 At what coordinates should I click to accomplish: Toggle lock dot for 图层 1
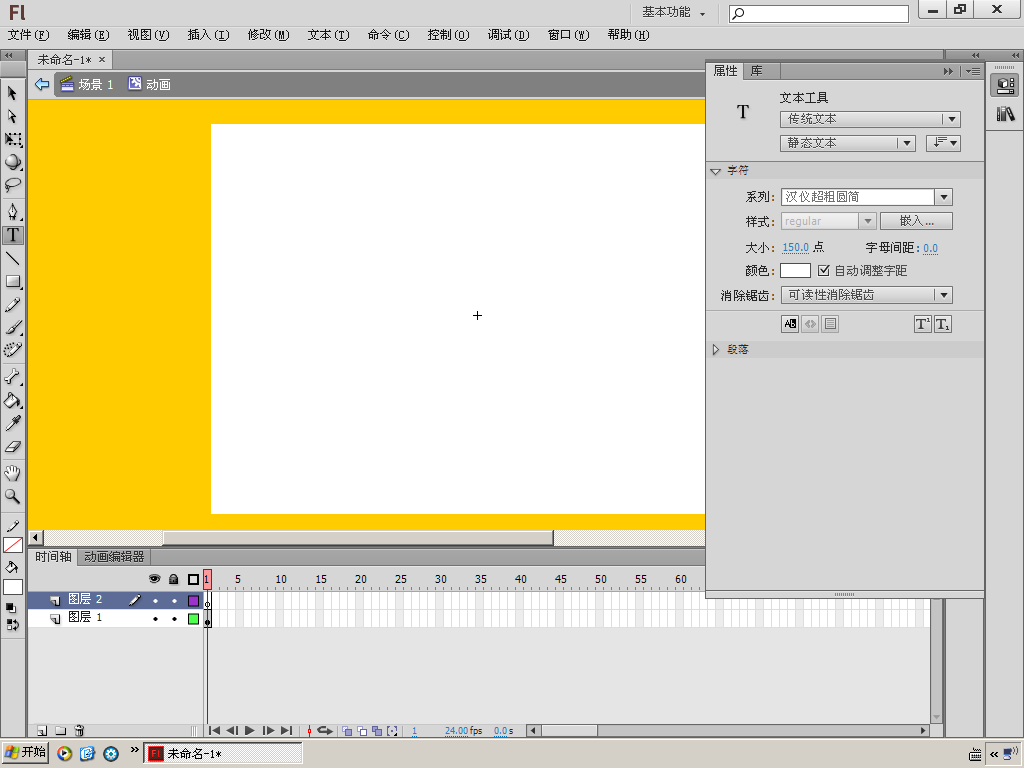174,618
